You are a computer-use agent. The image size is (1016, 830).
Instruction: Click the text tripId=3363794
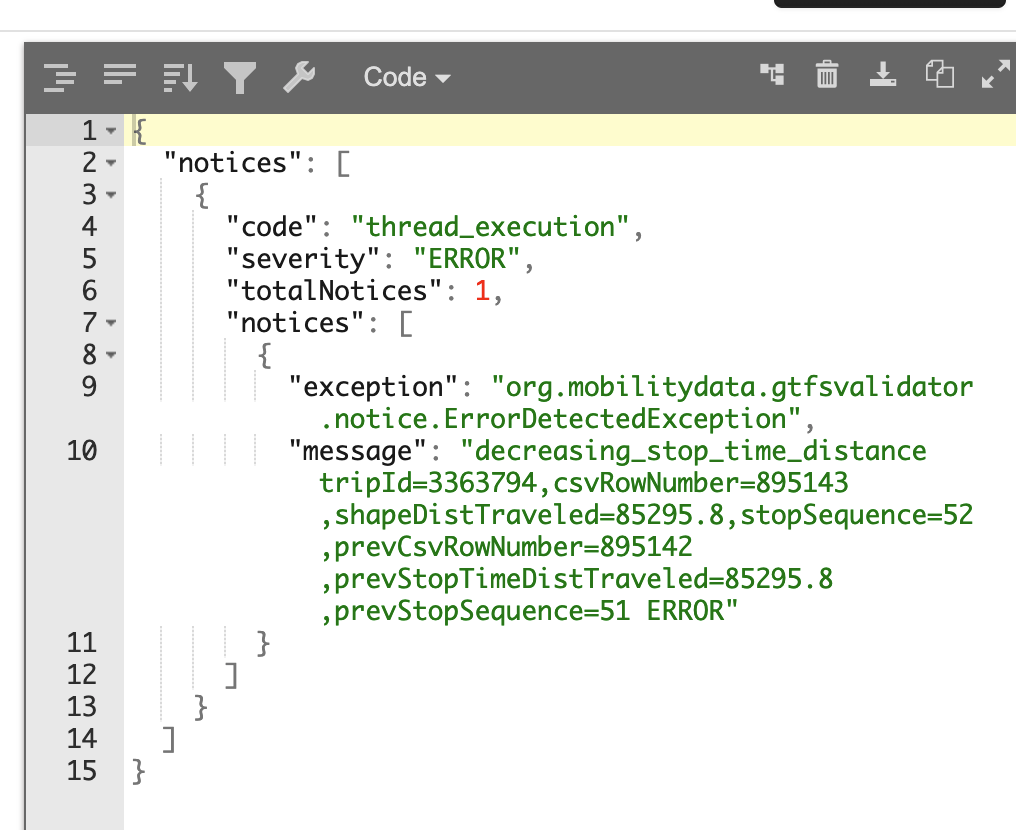pyautogui.click(x=428, y=483)
